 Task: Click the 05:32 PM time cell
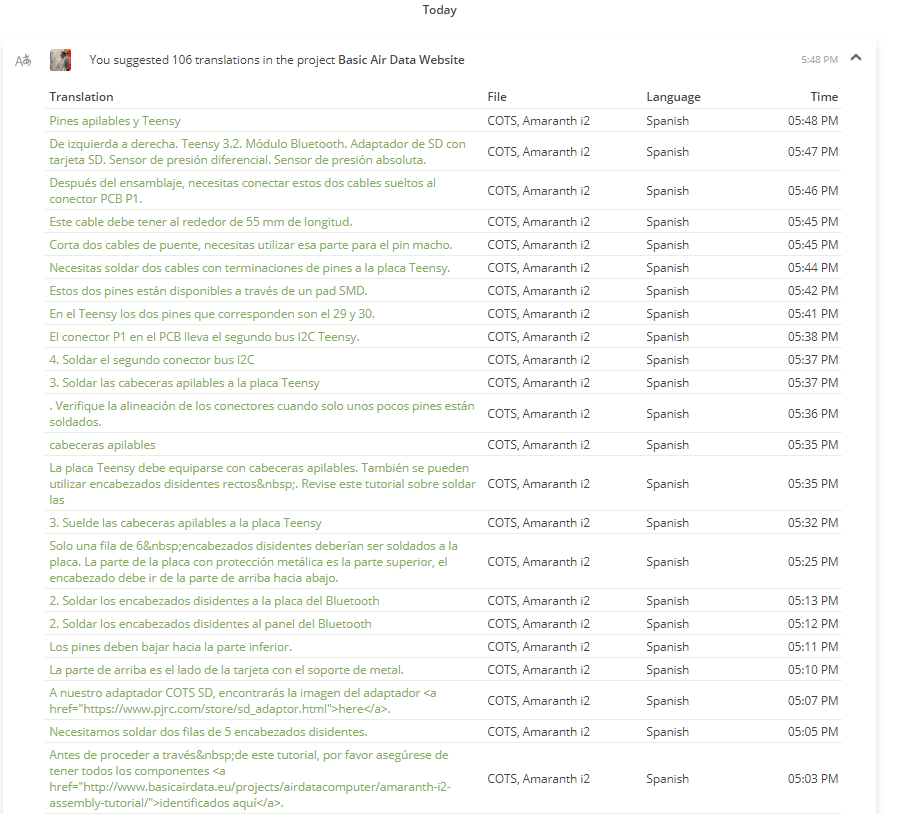813,522
